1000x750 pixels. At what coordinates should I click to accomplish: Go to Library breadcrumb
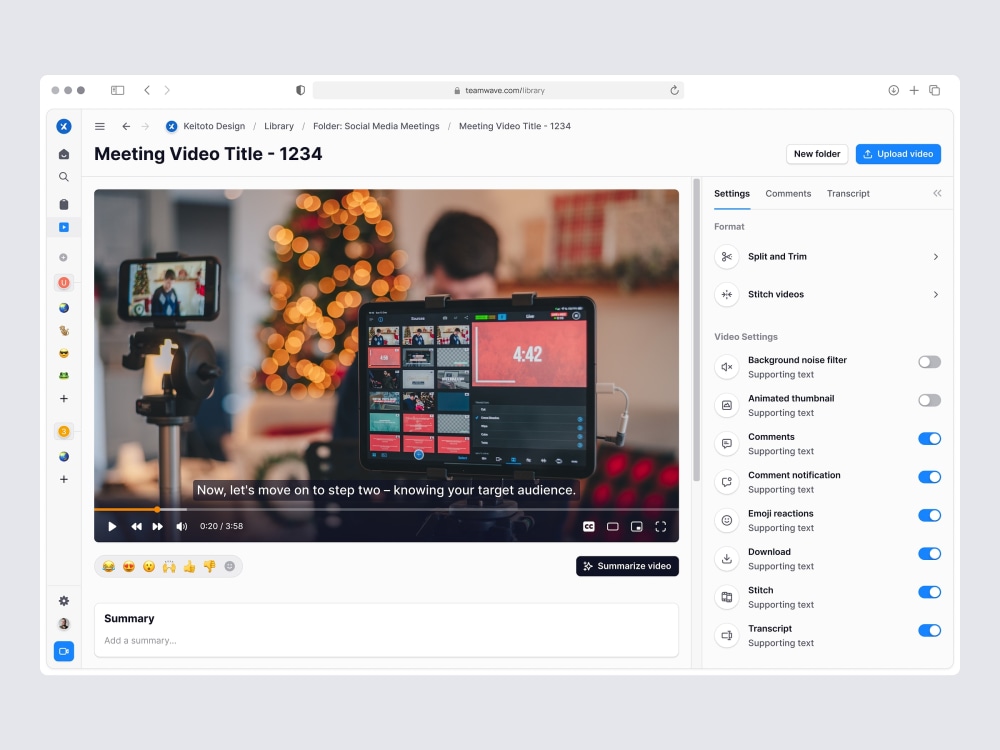click(279, 126)
